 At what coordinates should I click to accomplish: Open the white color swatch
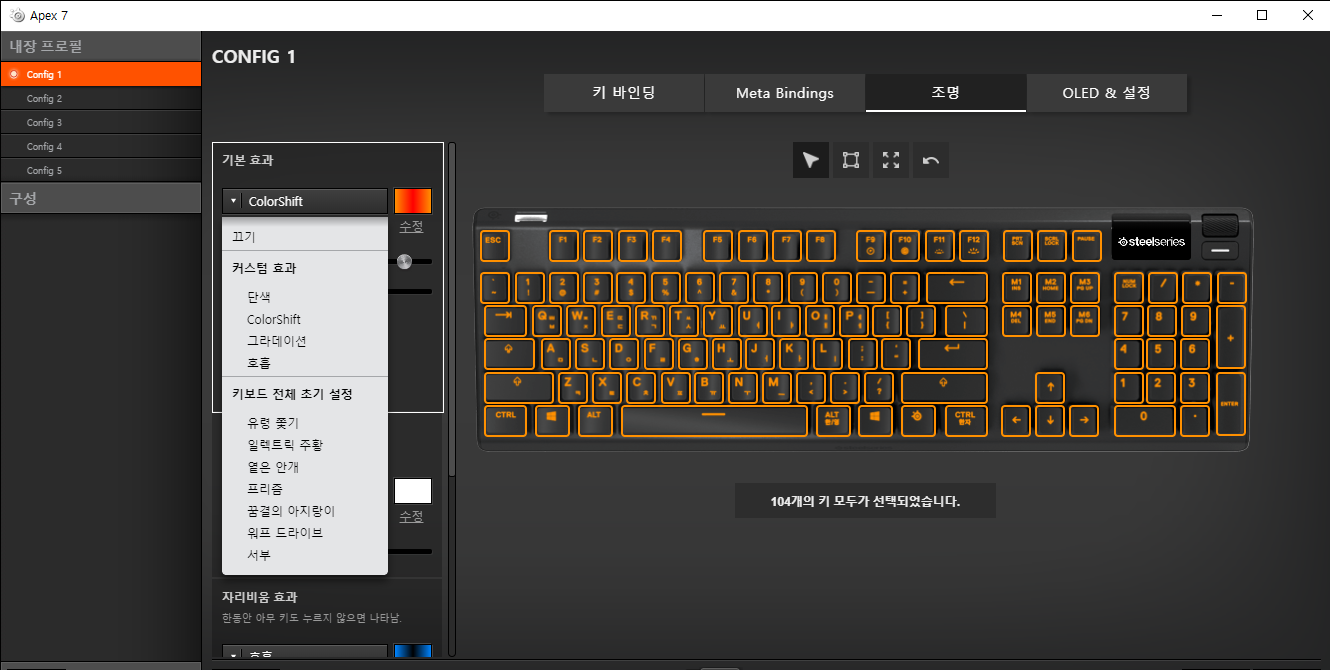(413, 491)
